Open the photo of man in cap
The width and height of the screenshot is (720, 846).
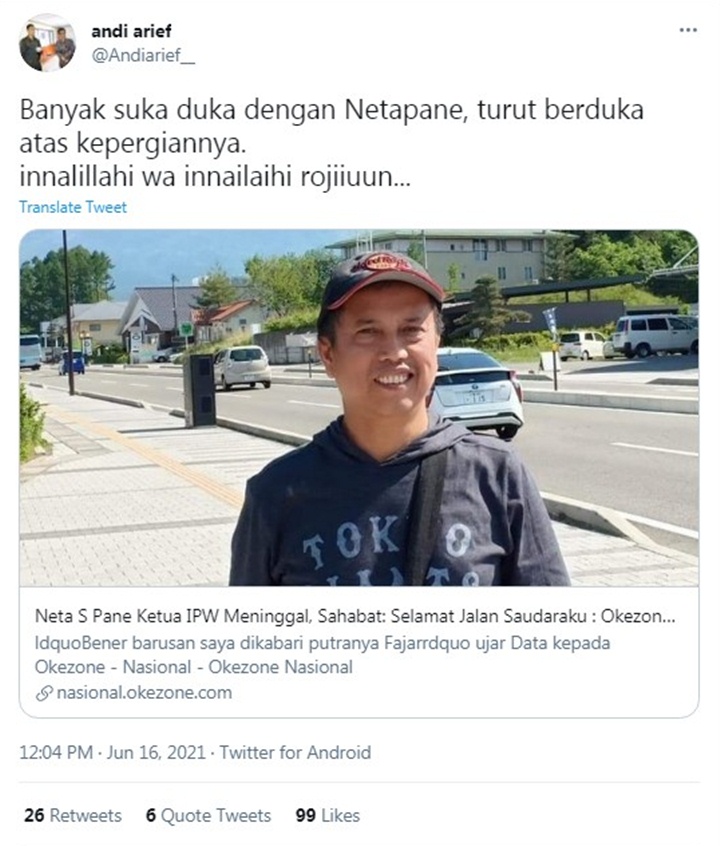(359, 408)
